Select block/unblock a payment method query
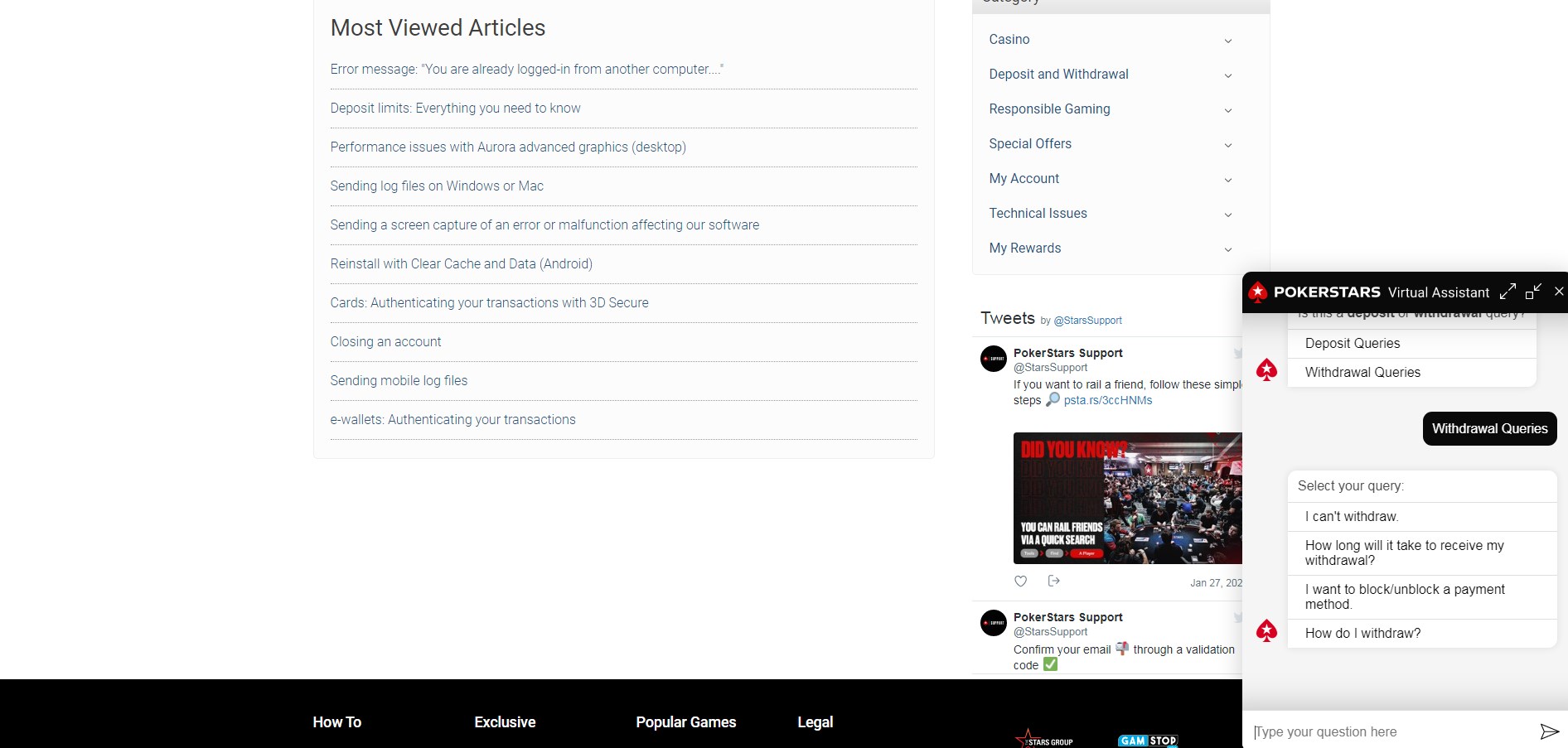1568x748 pixels. (x=1422, y=597)
